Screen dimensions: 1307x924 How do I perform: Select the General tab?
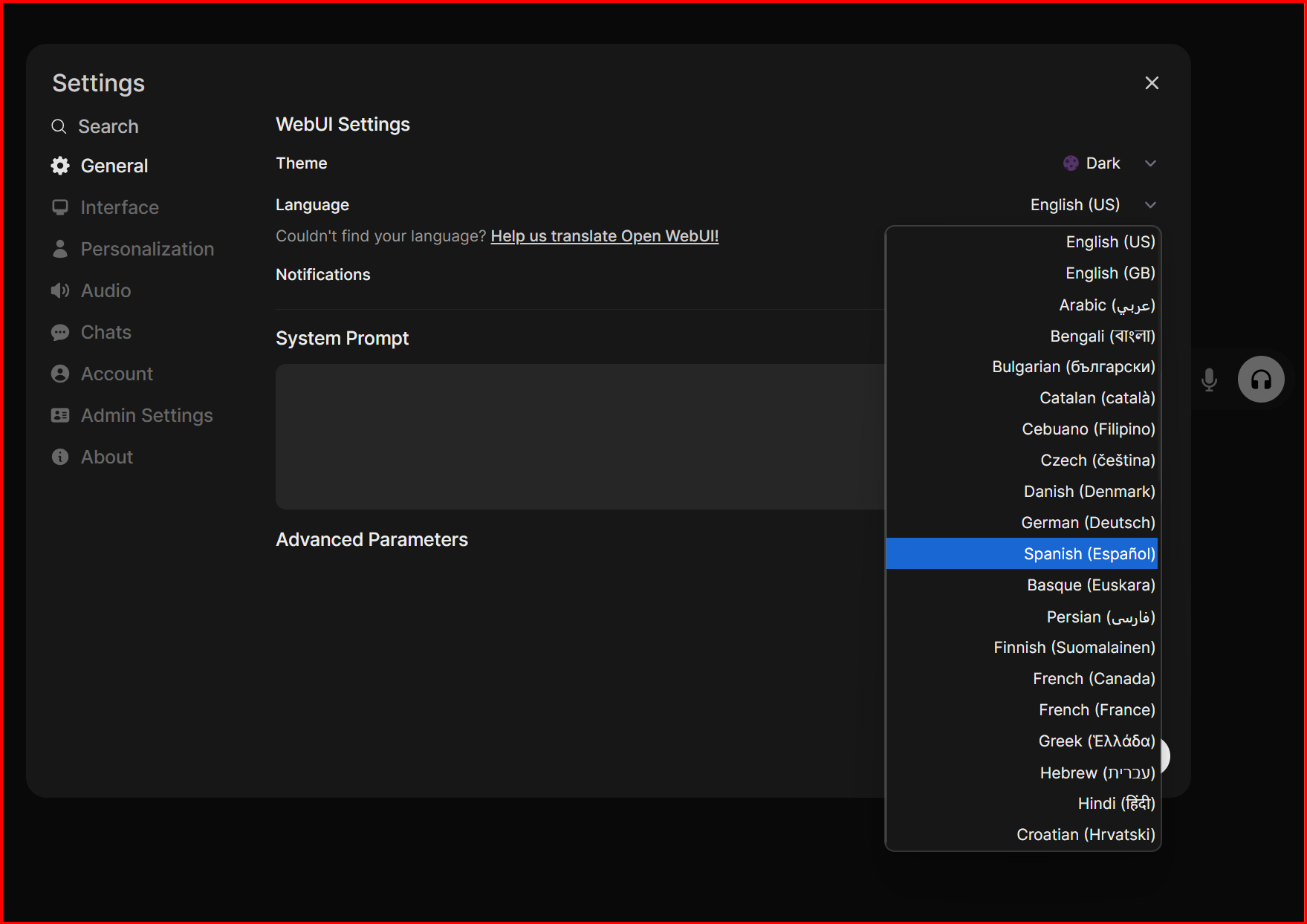pos(100,166)
